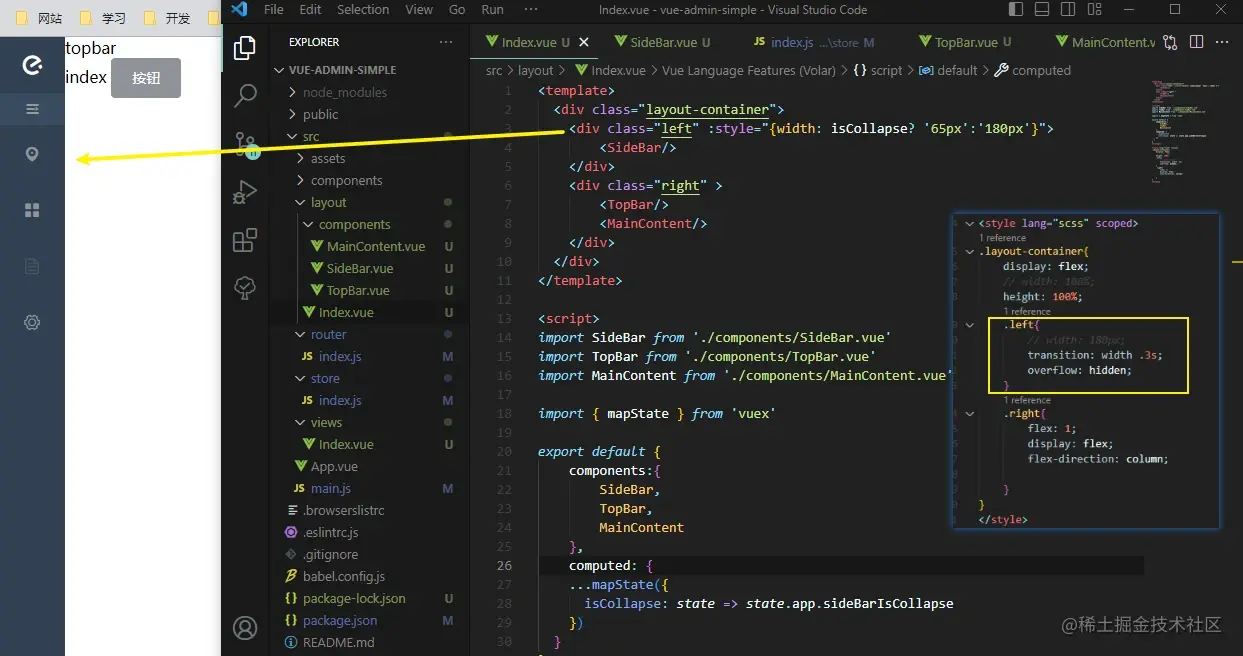Collapse the layout folder
The width and height of the screenshot is (1243, 656).
coord(328,202)
